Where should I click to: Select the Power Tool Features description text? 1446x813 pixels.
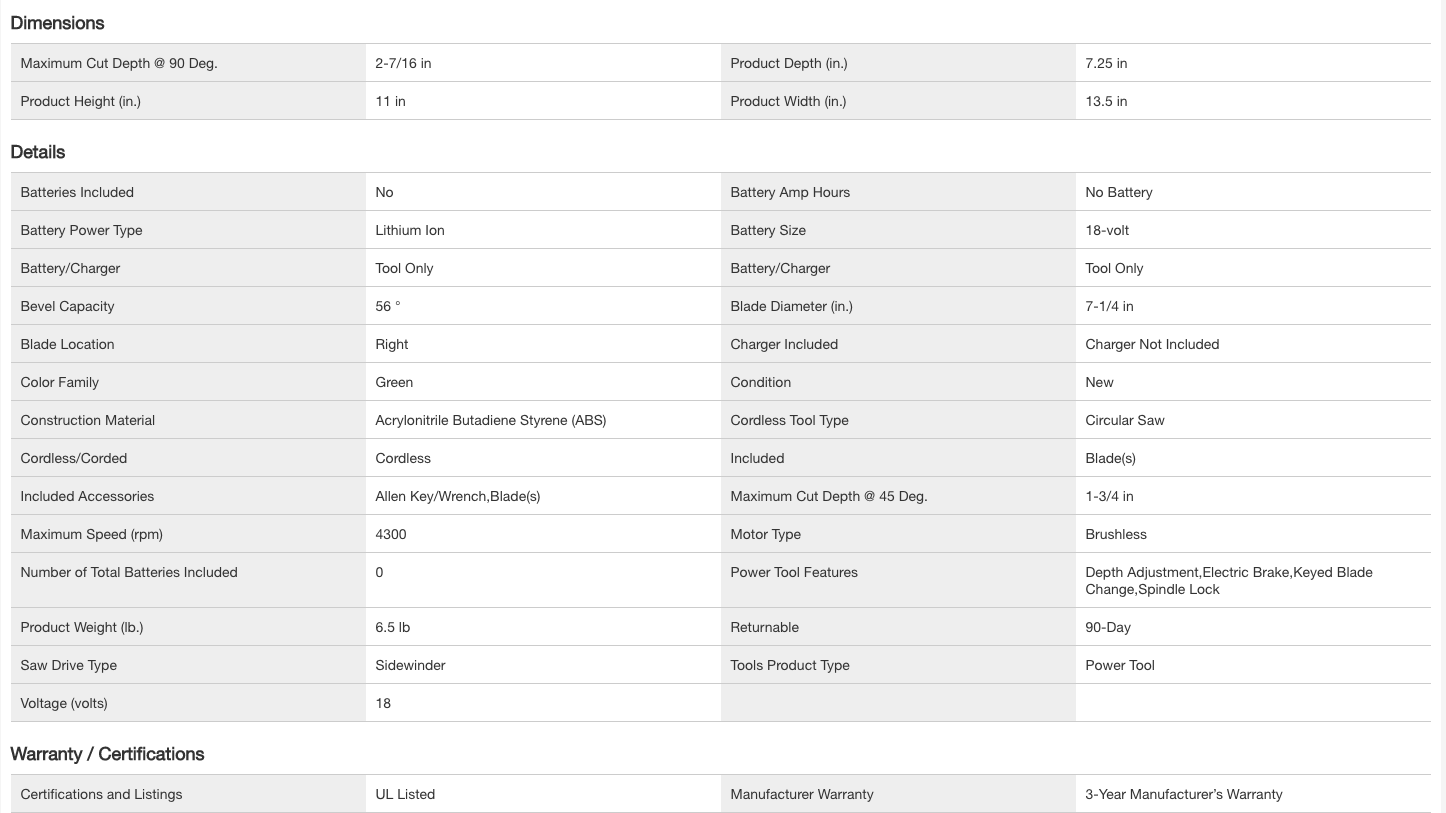coord(1228,580)
